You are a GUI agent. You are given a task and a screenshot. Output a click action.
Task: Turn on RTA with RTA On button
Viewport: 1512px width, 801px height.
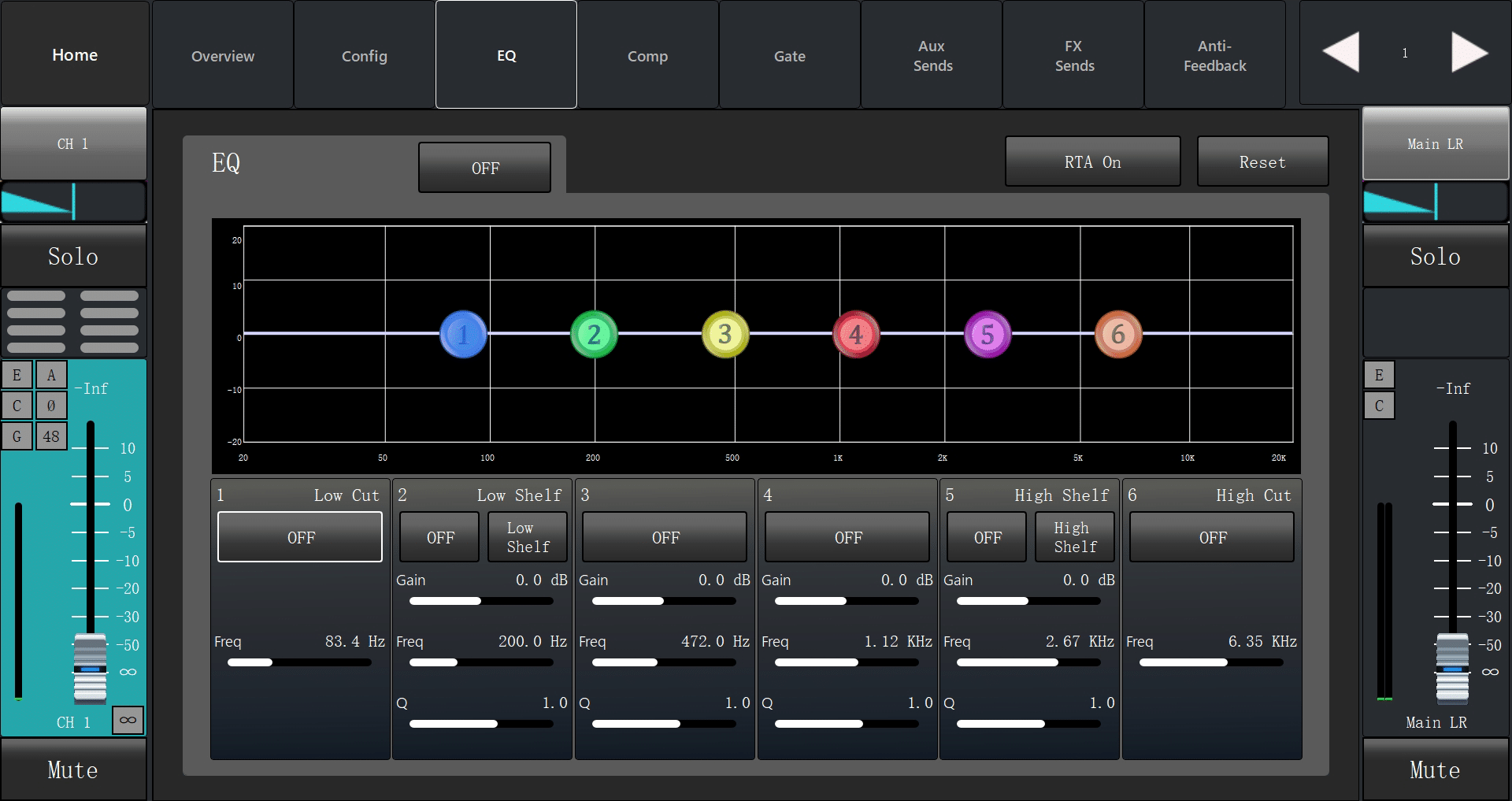click(1092, 162)
